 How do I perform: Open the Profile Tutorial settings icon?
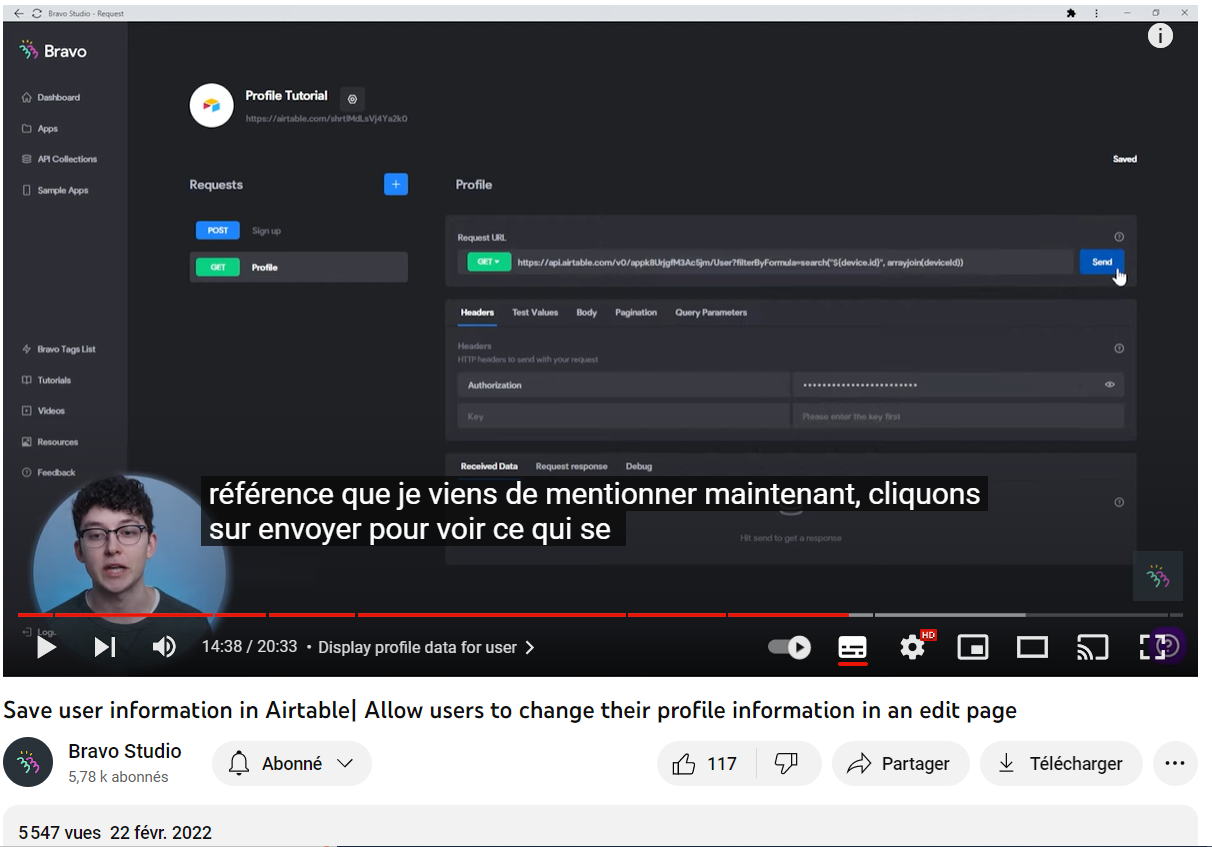(352, 99)
